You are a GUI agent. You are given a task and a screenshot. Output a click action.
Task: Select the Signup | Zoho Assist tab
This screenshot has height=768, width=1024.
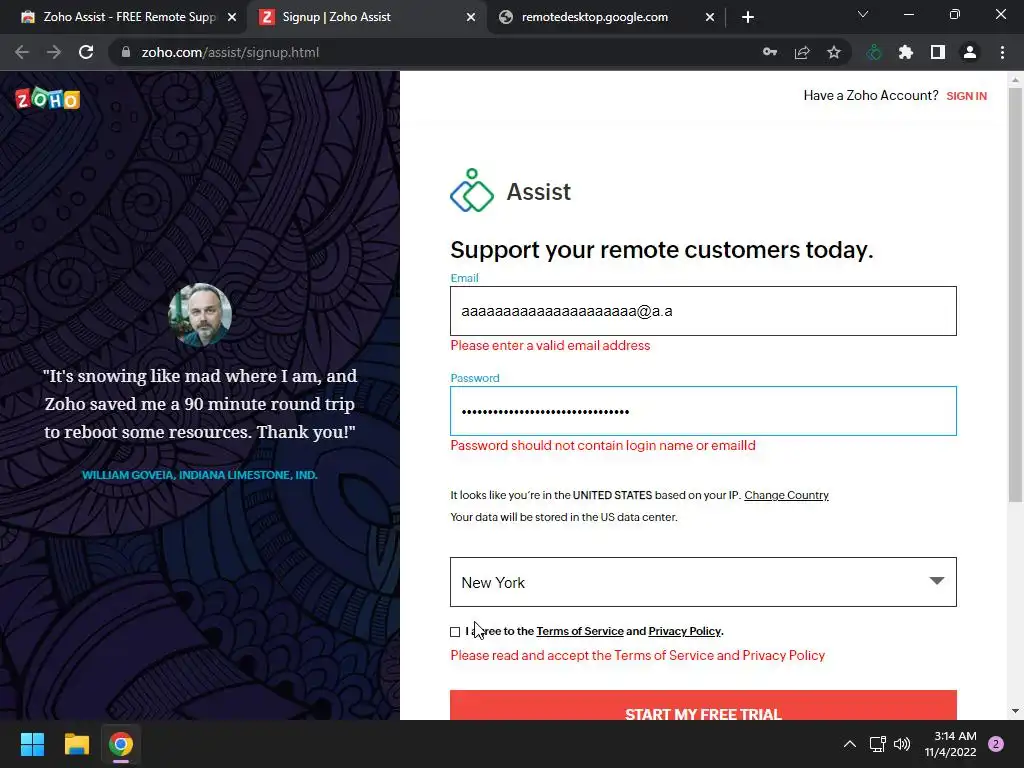366,17
